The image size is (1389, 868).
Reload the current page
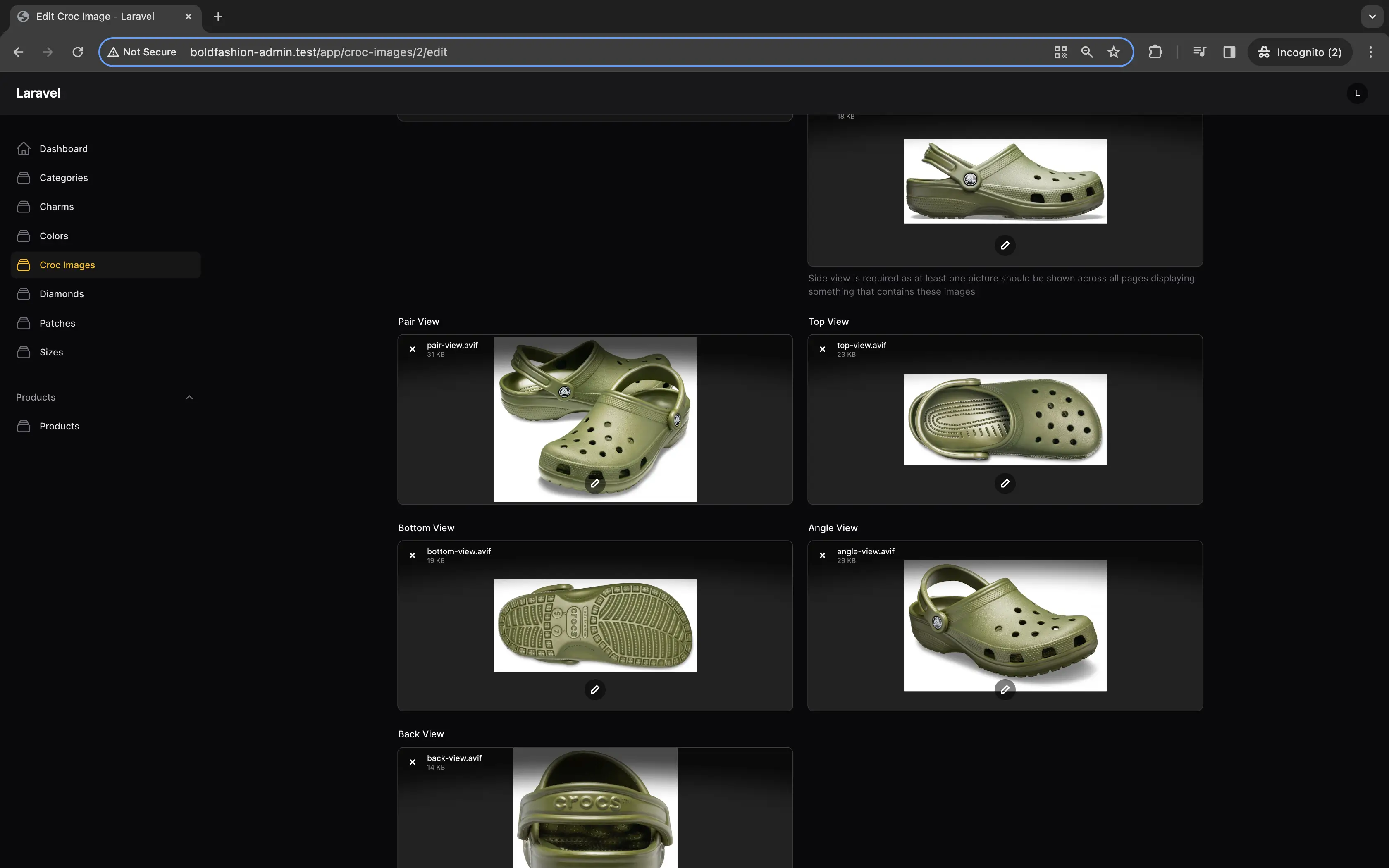(77, 52)
